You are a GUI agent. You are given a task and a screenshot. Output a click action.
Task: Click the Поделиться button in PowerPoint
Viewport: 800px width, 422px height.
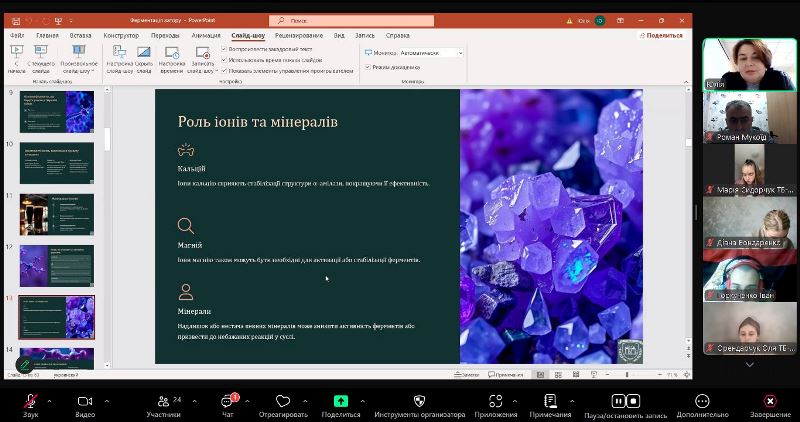[x=660, y=35]
